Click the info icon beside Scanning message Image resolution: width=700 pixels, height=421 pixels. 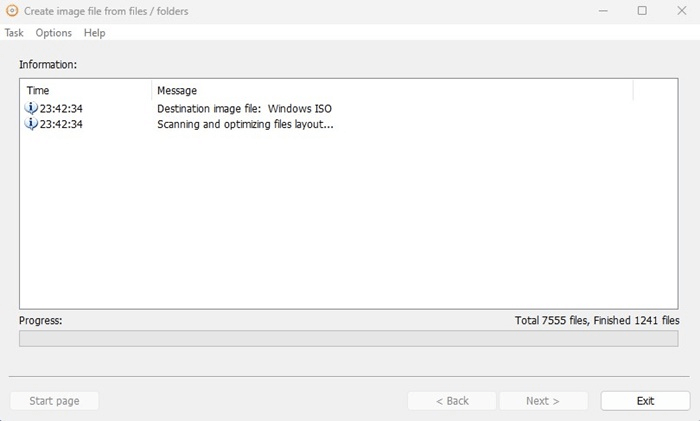tap(31, 124)
